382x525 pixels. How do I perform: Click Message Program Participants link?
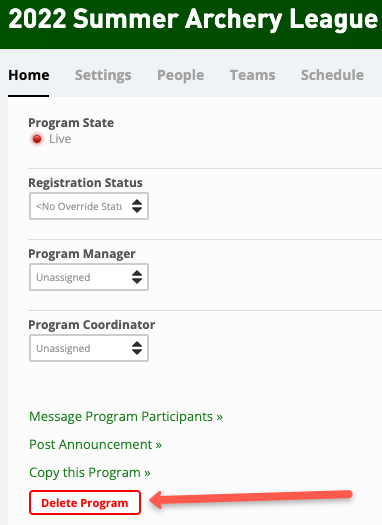[126, 417]
